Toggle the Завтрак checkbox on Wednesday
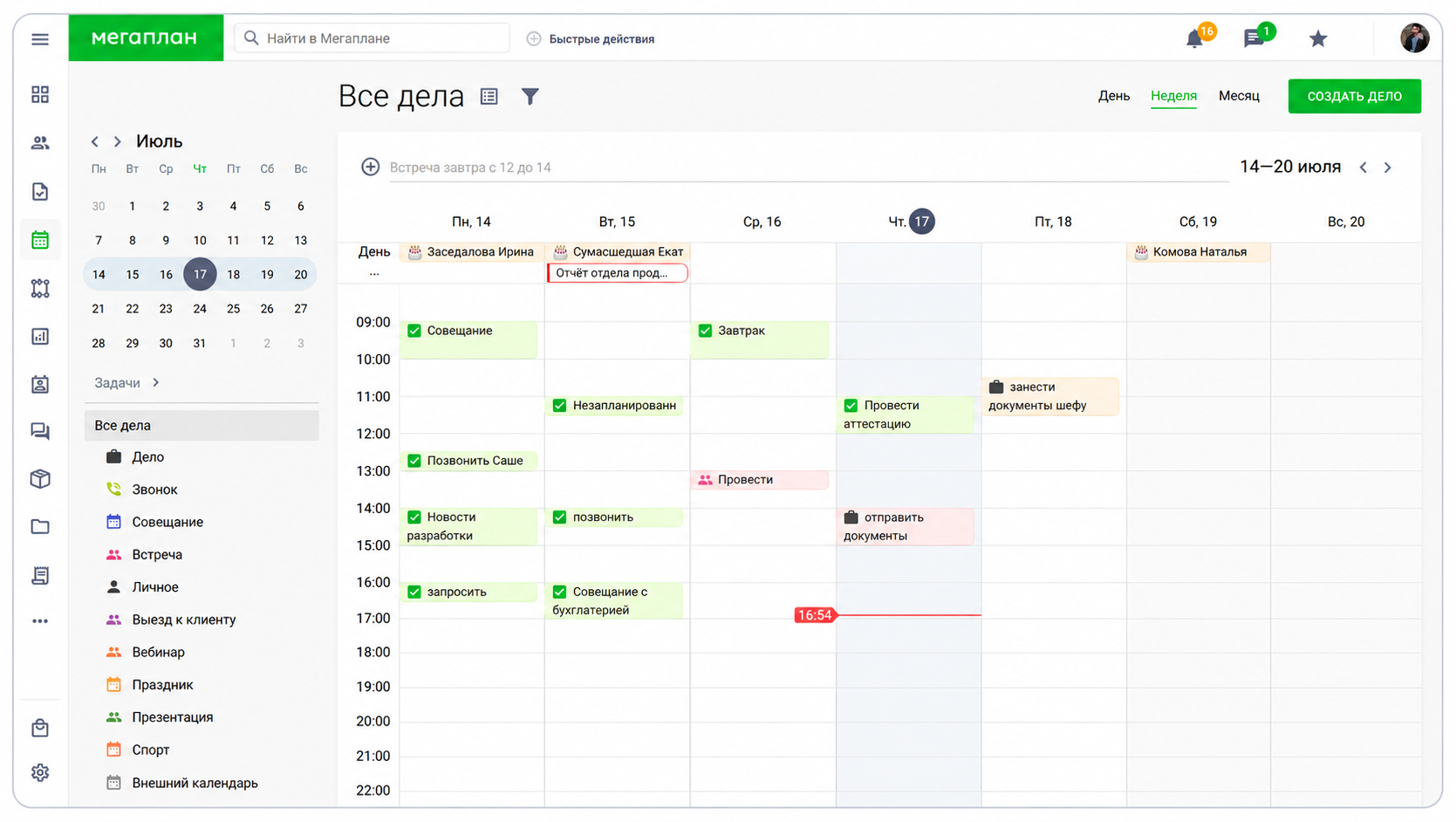The image size is (1456, 822). click(x=705, y=331)
